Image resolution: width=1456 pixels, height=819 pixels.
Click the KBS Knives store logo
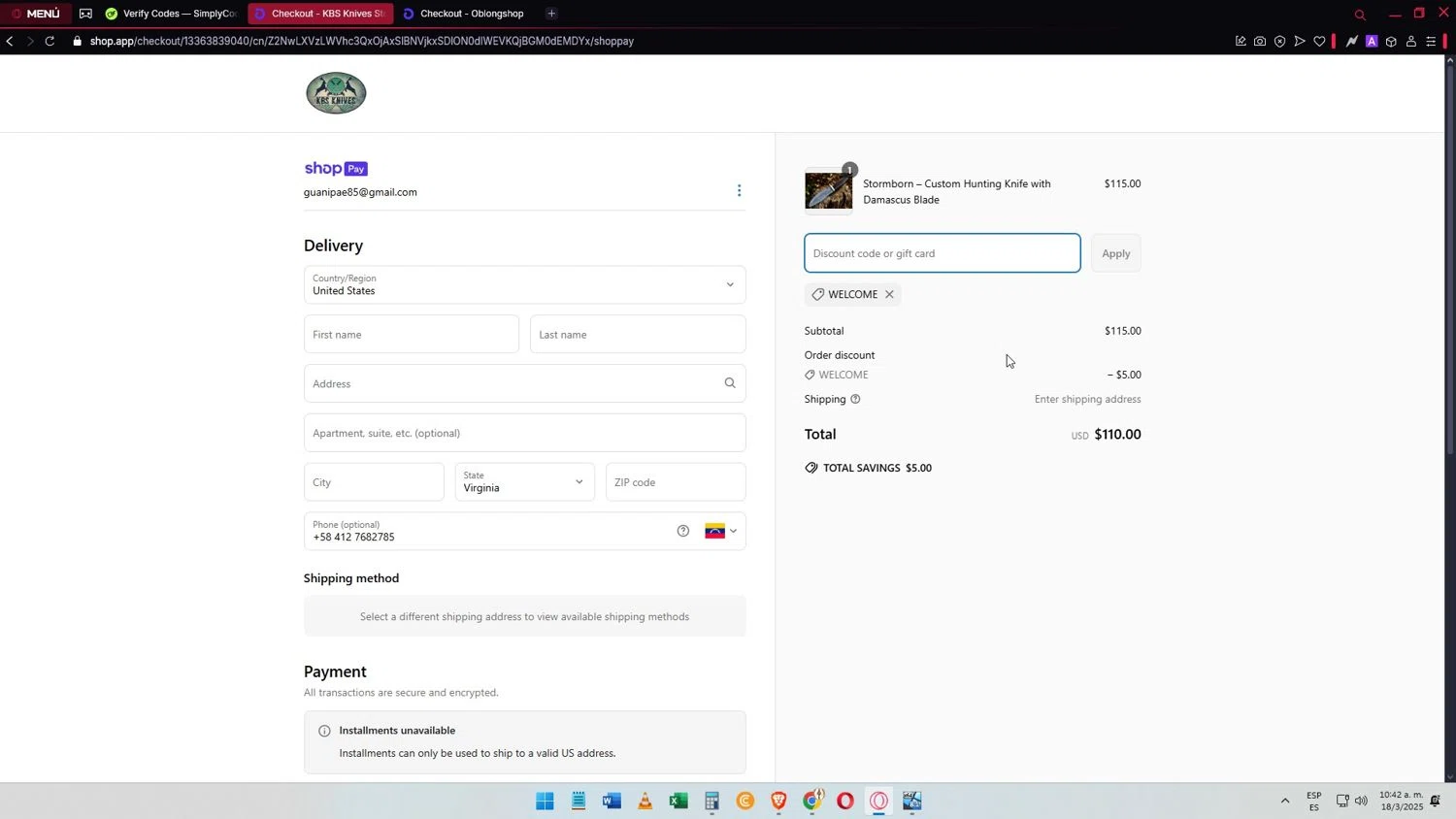pyautogui.click(x=336, y=93)
